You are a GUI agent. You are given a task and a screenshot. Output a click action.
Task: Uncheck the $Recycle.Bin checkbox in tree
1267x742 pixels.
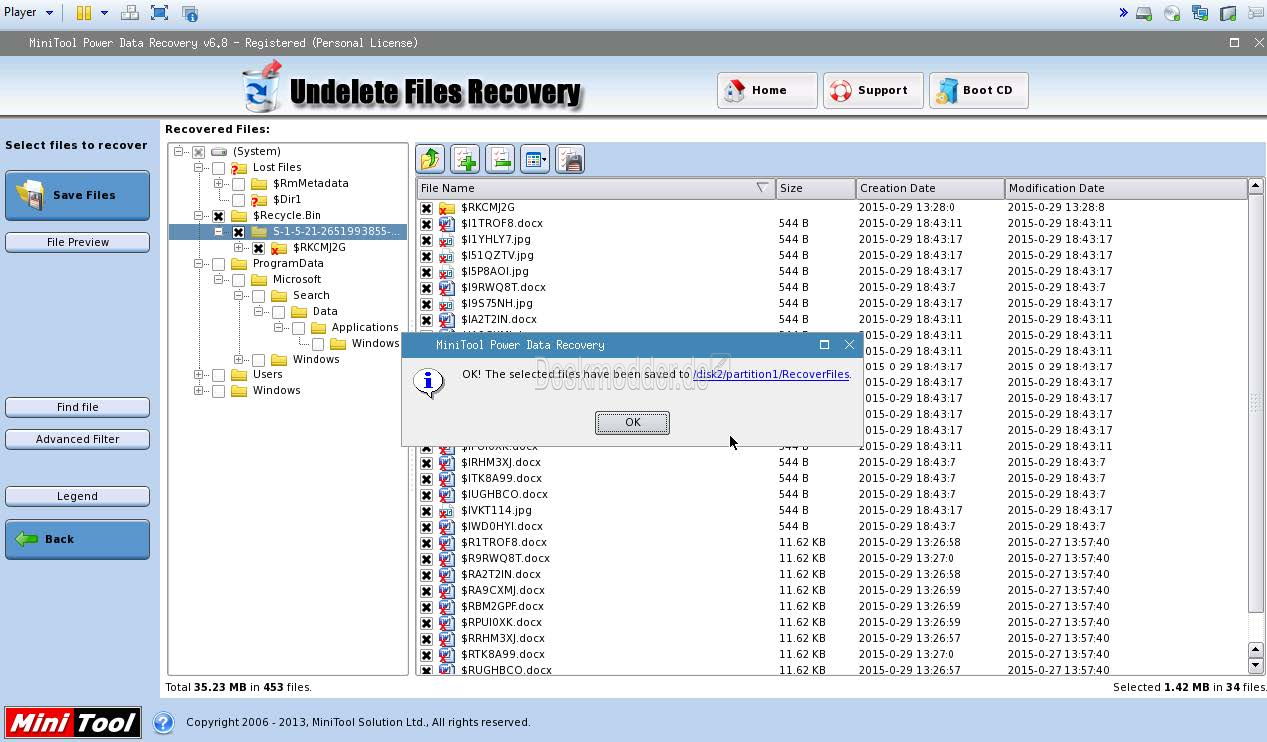(x=218, y=216)
